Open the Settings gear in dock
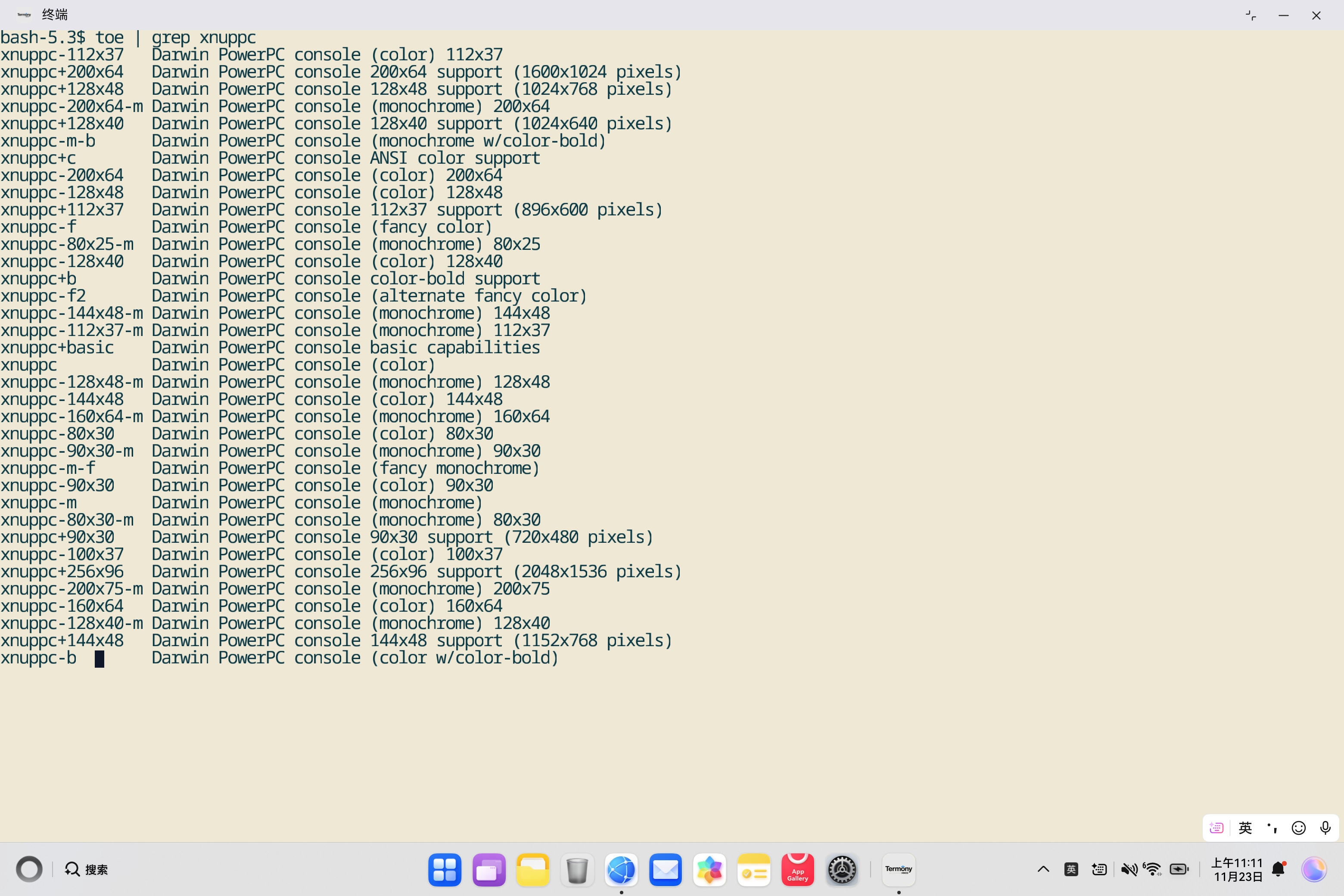The width and height of the screenshot is (1344, 896). click(x=842, y=870)
